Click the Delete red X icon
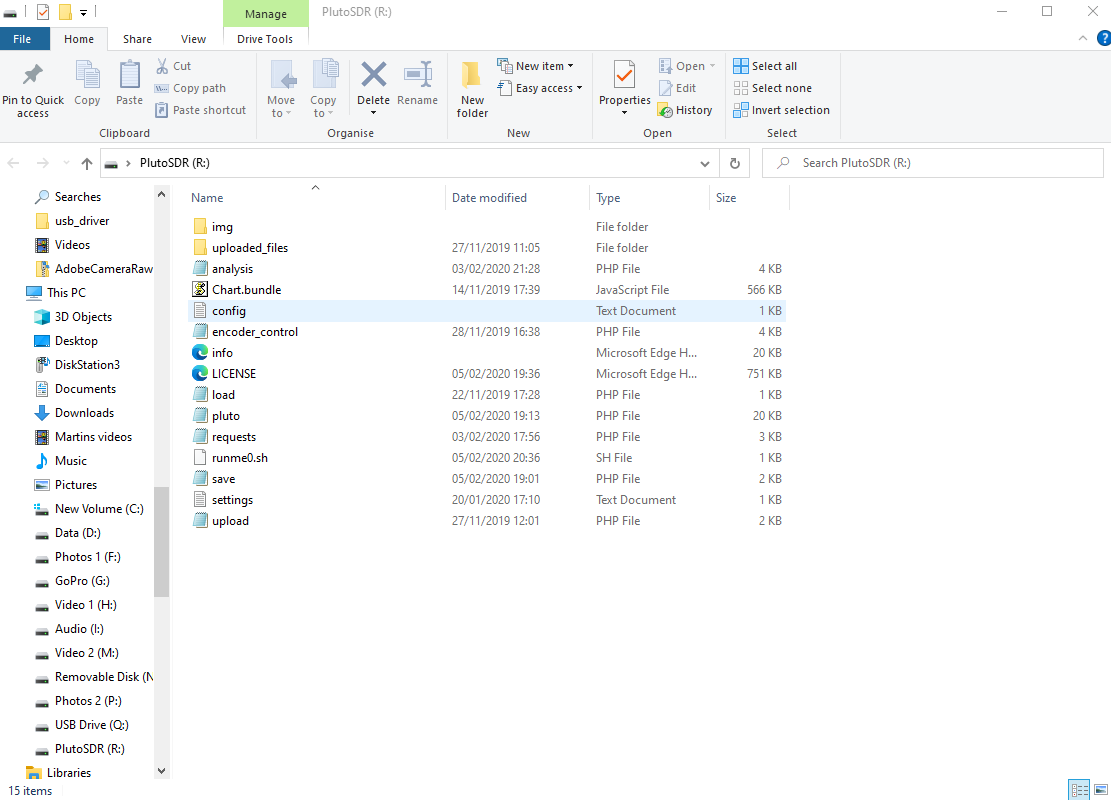 (373, 75)
